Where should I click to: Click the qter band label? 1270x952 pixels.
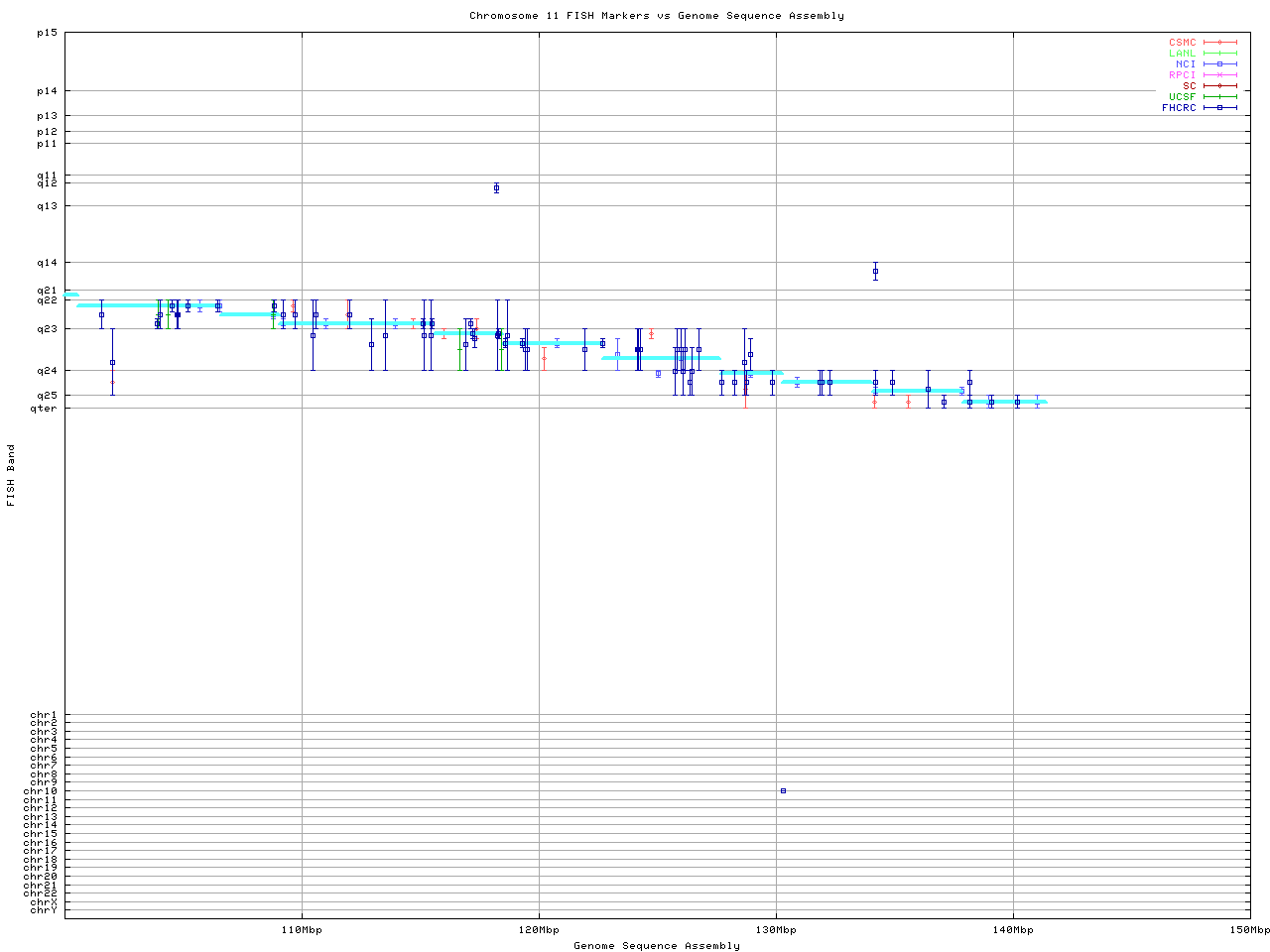tap(44, 408)
